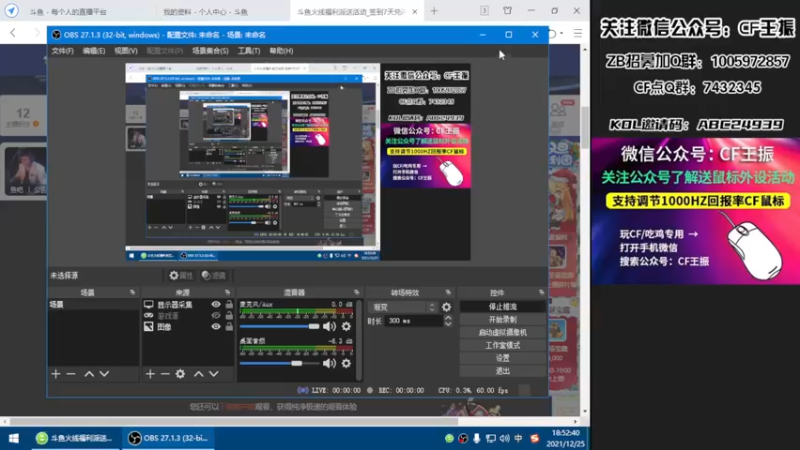Image resolution: width=800 pixels, height=450 pixels.
Task: Move scene down with the down arrow
Action: [104, 374]
